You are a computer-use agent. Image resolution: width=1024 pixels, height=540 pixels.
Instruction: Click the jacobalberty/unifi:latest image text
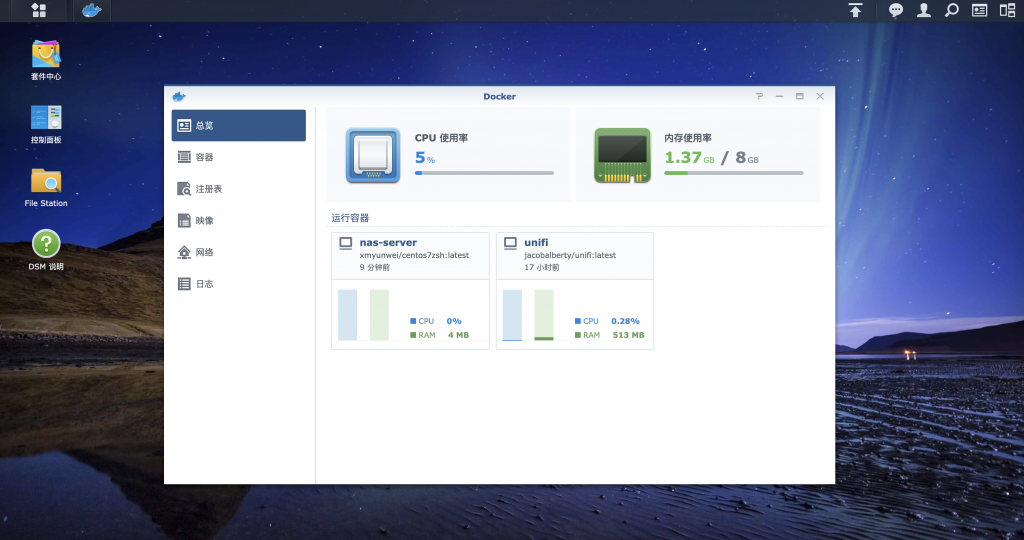[x=570, y=255]
